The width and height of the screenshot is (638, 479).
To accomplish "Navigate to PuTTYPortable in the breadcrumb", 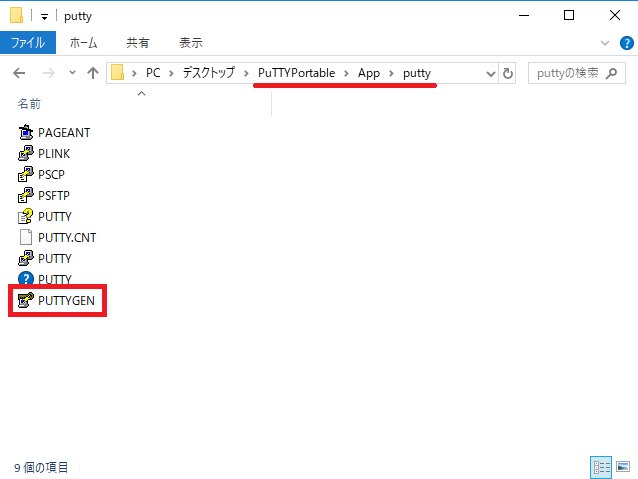I will click(296, 73).
